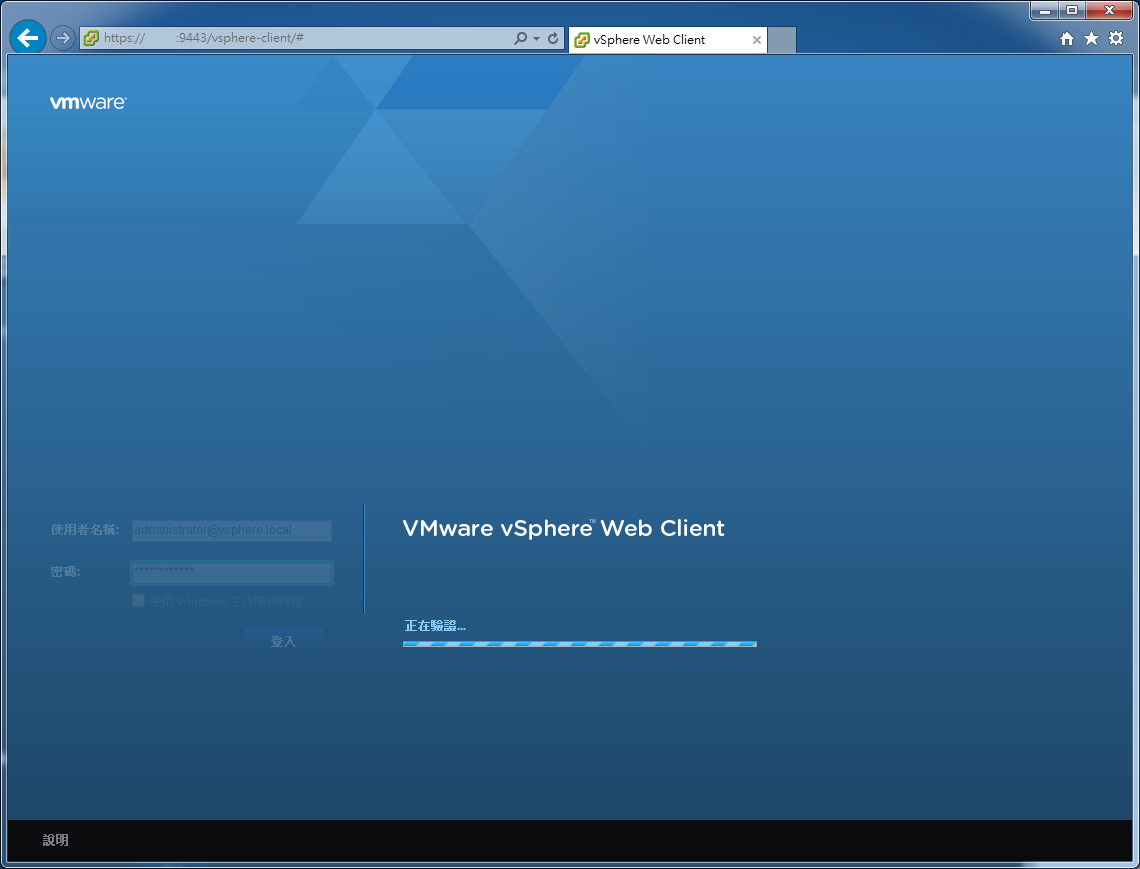
Task: Click the vSphere Web Client favicon
Action: (583, 39)
